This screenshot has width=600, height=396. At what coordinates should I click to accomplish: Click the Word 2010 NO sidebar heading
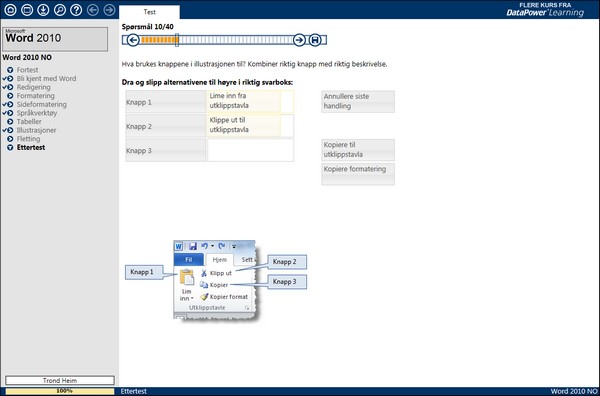coord(27,57)
